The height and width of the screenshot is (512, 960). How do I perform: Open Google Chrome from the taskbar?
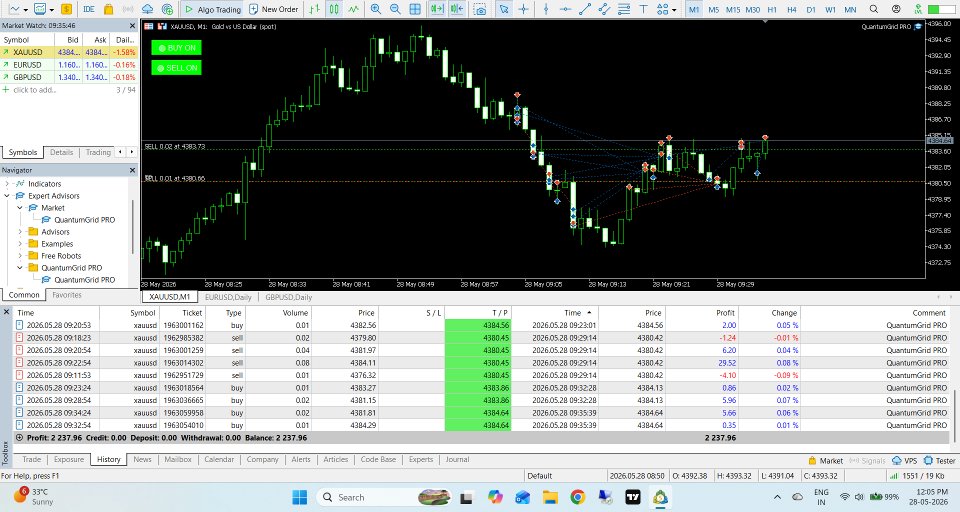pos(577,497)
